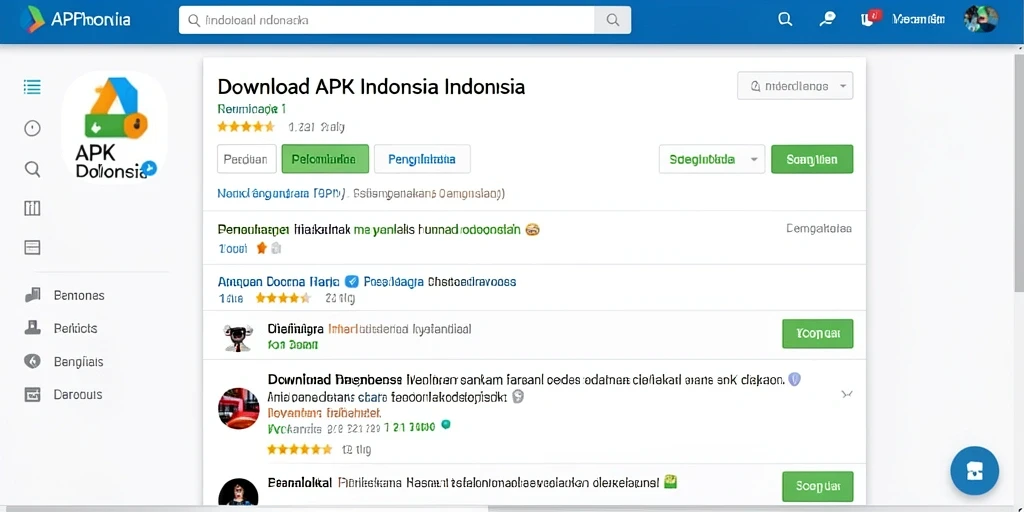This screenshot has width=1024, height=512.
Task: Select the Pengnlaiua tab
Action: pyautogui.click(x=422, y=159)
